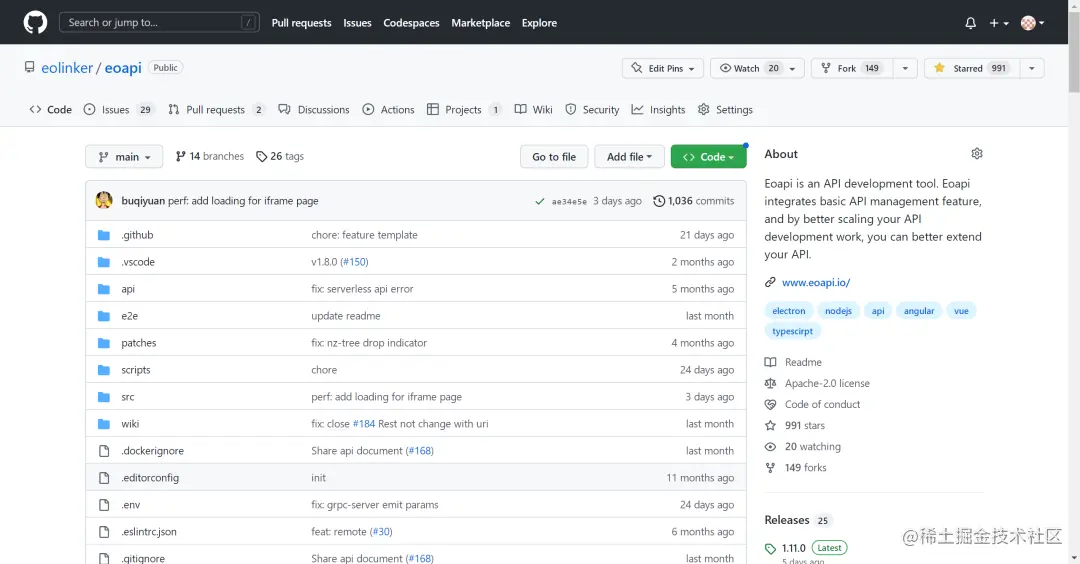Image resolution: width=1080 pixels, height=564 pixels.
Task: Select the electron topic tag
Action: (x=789, y=311)
